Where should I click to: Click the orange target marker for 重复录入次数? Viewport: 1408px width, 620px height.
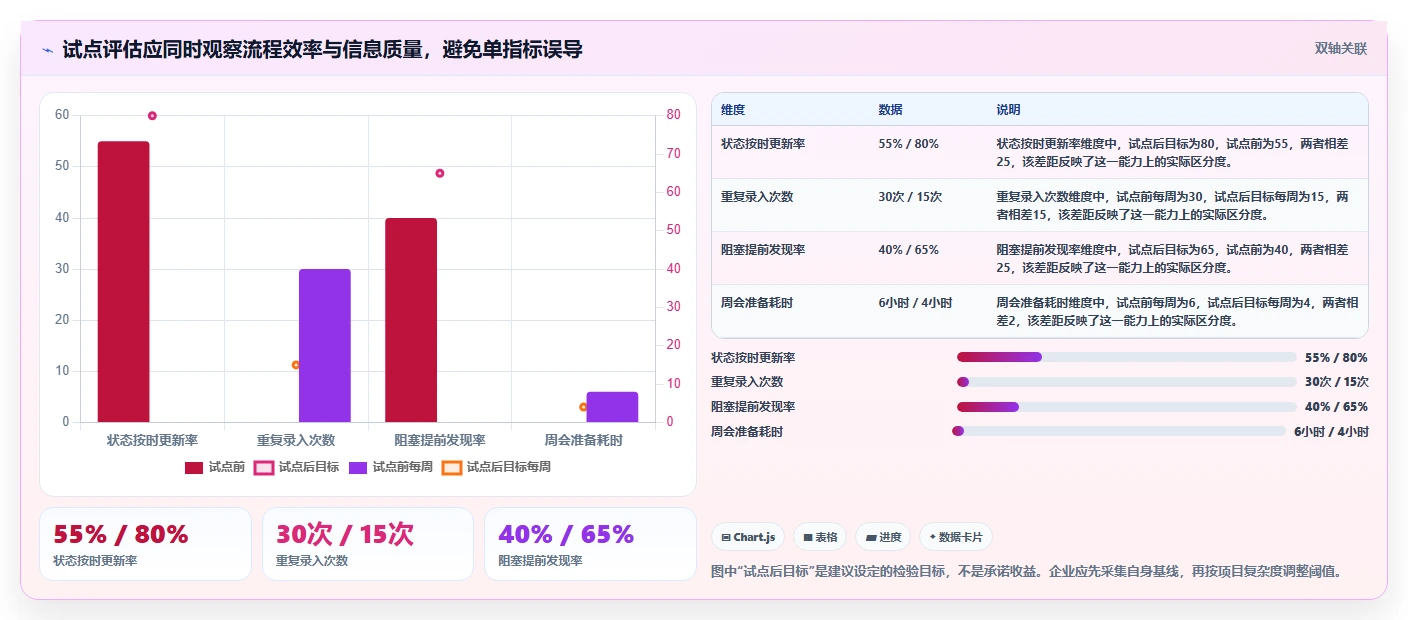tap(296, 365)
